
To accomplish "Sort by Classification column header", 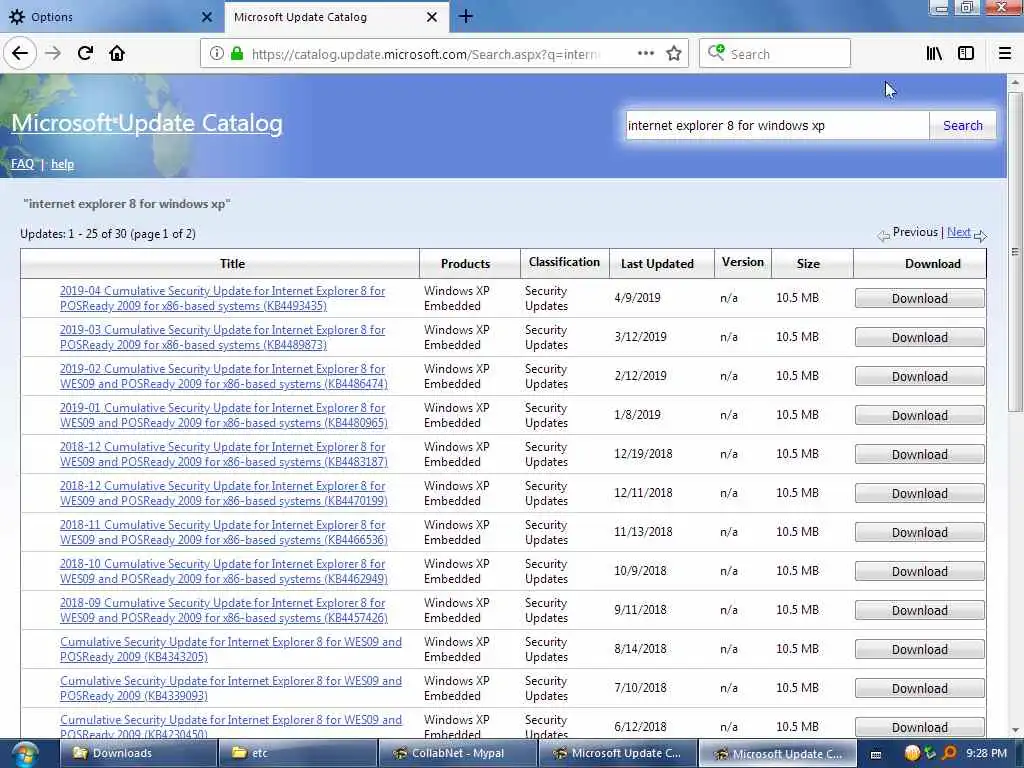I will point(564,263).
